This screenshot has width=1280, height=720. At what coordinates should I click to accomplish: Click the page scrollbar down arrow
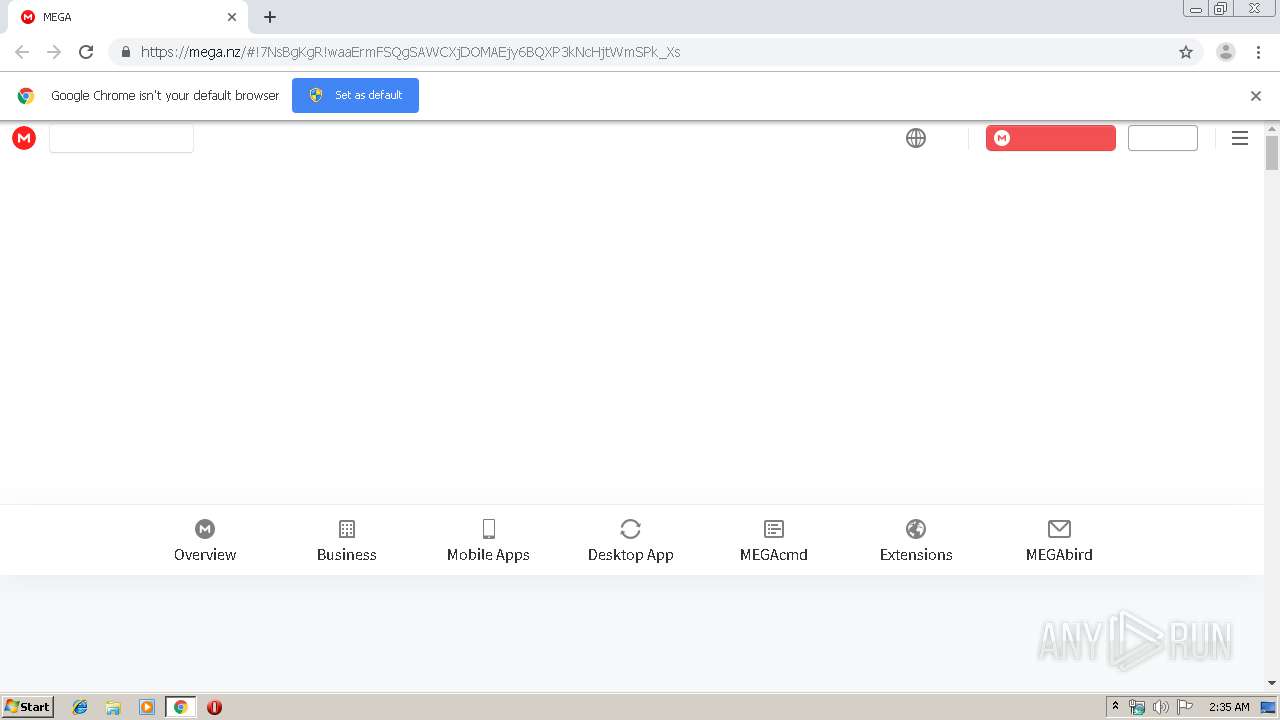pos(1272,683)
